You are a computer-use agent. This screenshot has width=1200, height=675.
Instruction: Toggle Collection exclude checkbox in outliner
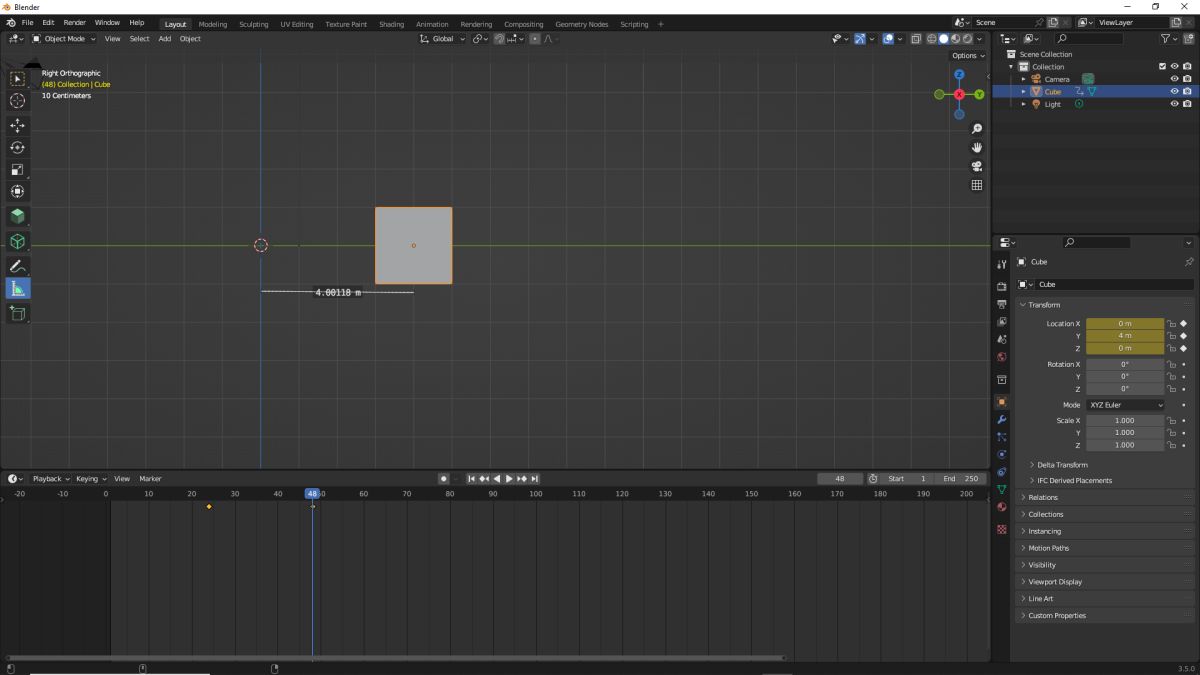1162,67
